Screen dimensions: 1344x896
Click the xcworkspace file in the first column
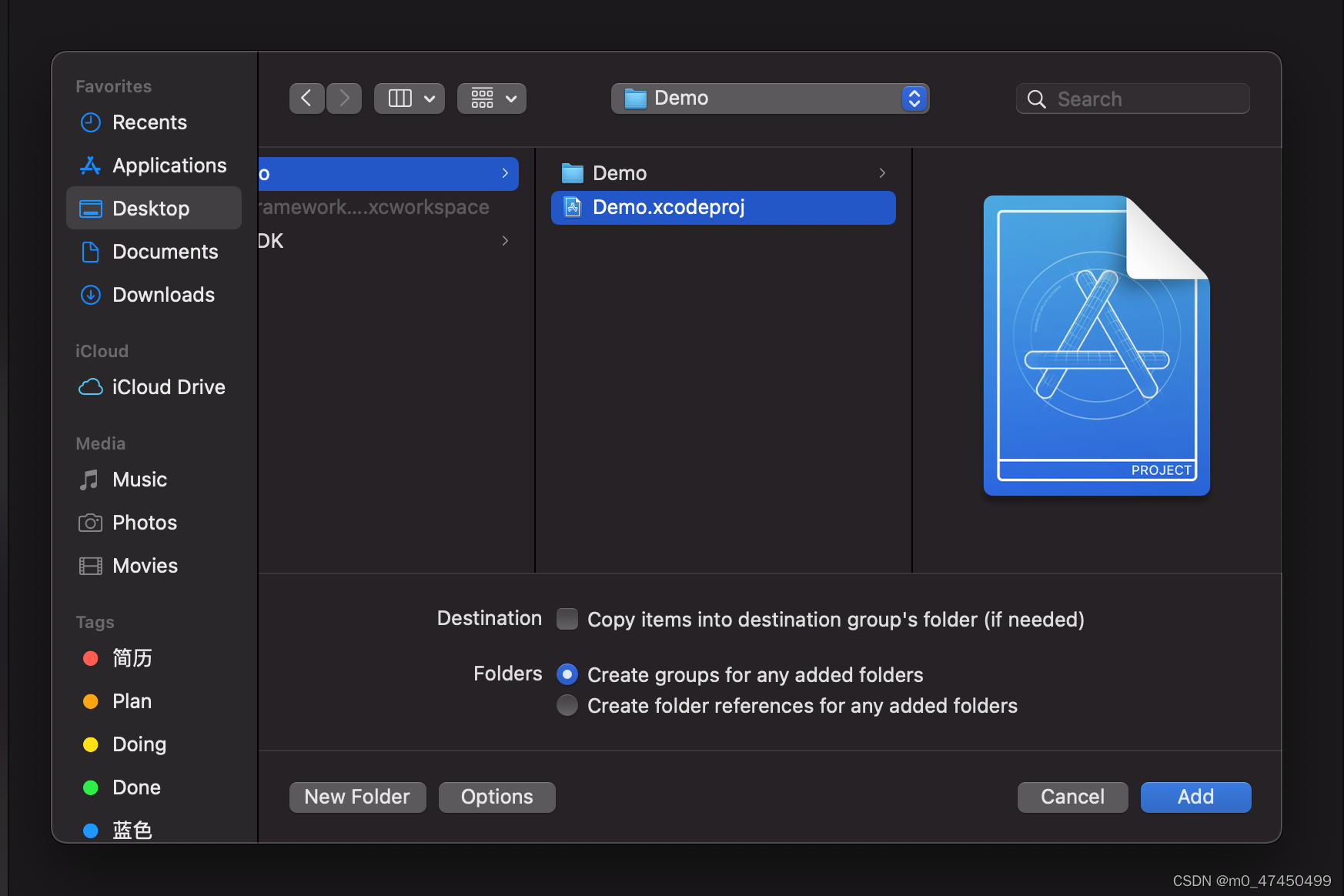click(389, 207)
